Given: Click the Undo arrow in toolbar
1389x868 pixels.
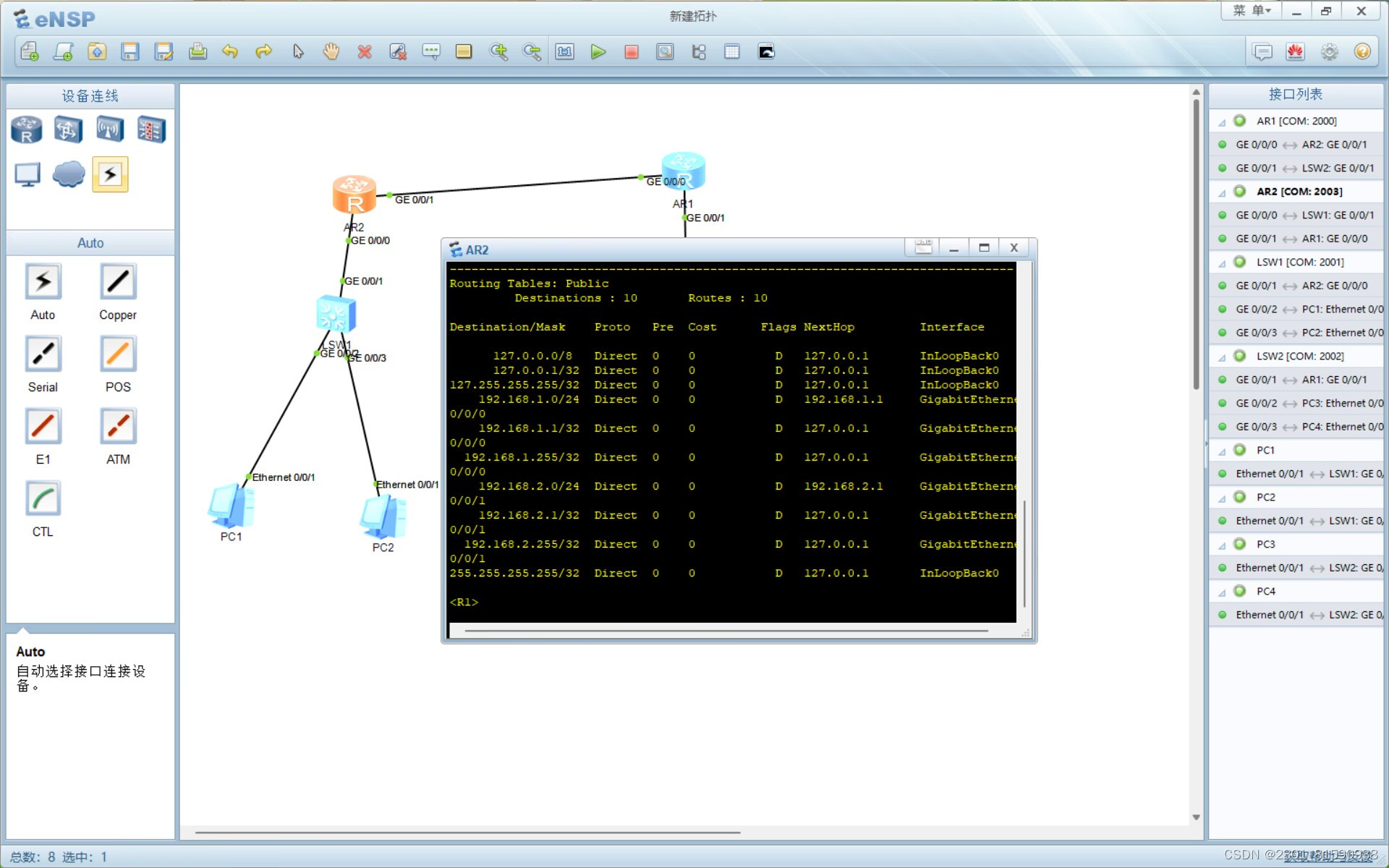Looking at the screenshot, I should (x=230, y=52).
